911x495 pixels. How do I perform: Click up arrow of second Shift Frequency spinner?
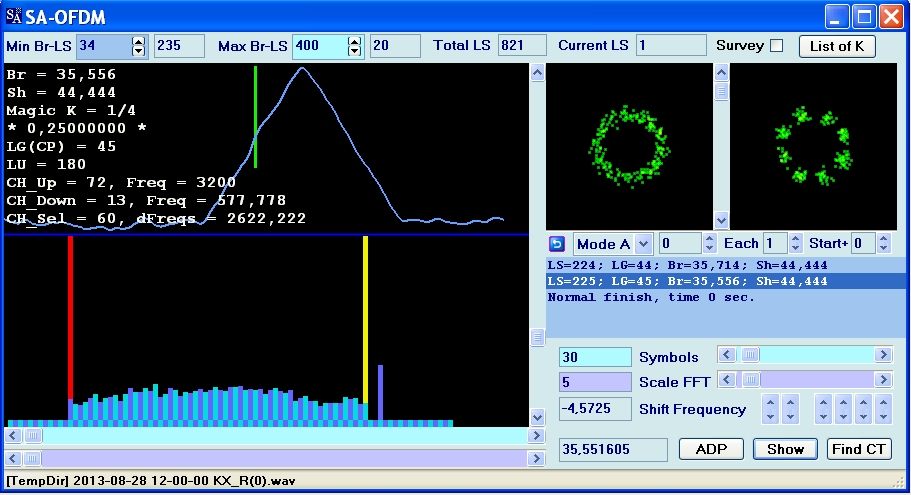(x=790, y=402)
